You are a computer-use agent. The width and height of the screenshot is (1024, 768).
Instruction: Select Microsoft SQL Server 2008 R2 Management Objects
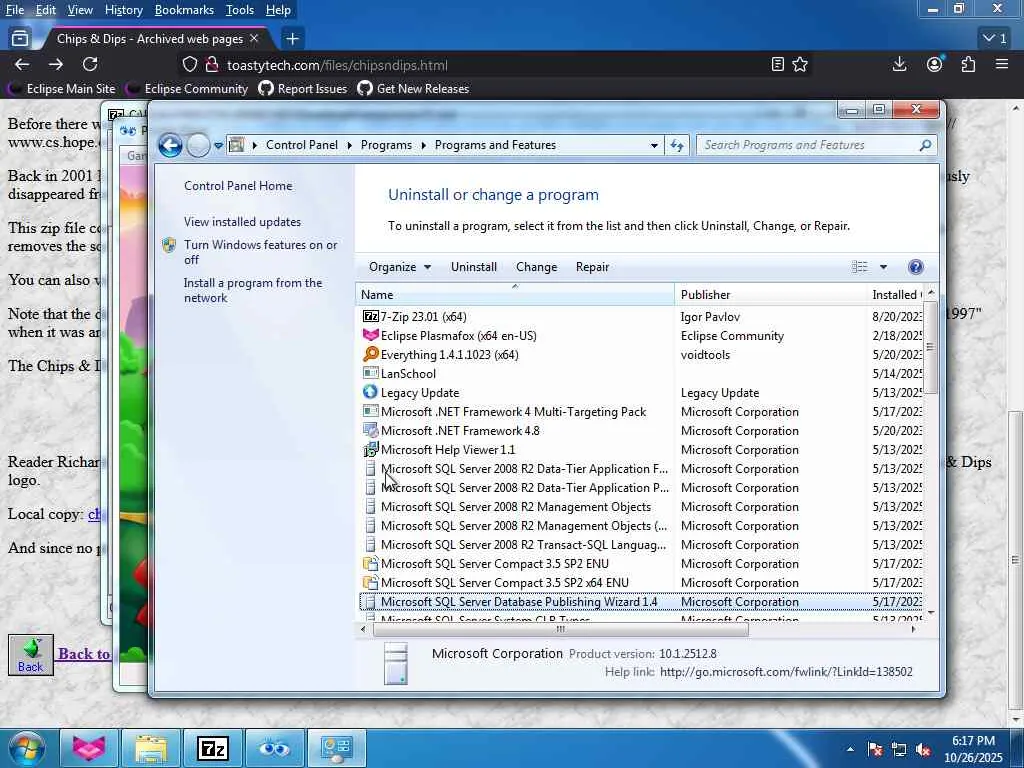(516, 507)
